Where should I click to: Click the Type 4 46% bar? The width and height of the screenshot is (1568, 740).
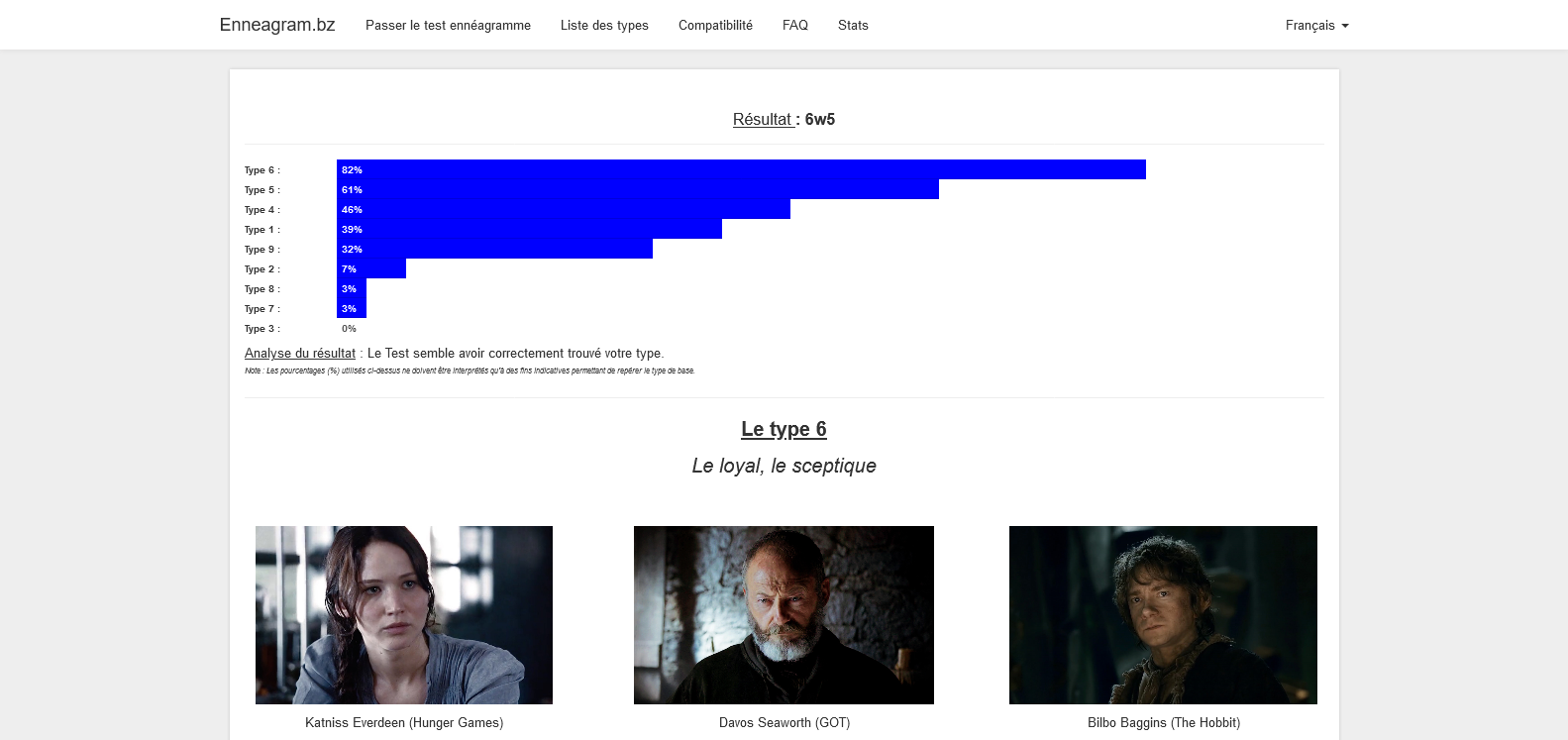pyautogui.click(x=564, y=209)
